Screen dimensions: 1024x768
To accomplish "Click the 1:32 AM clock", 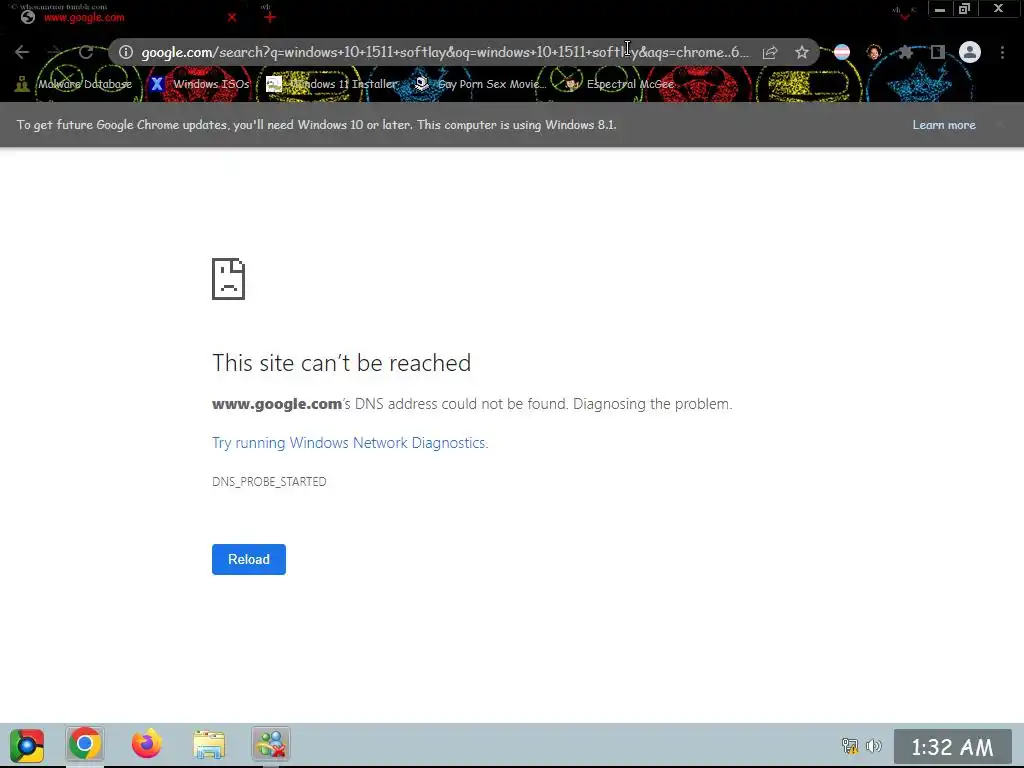I will click(952, 746).
